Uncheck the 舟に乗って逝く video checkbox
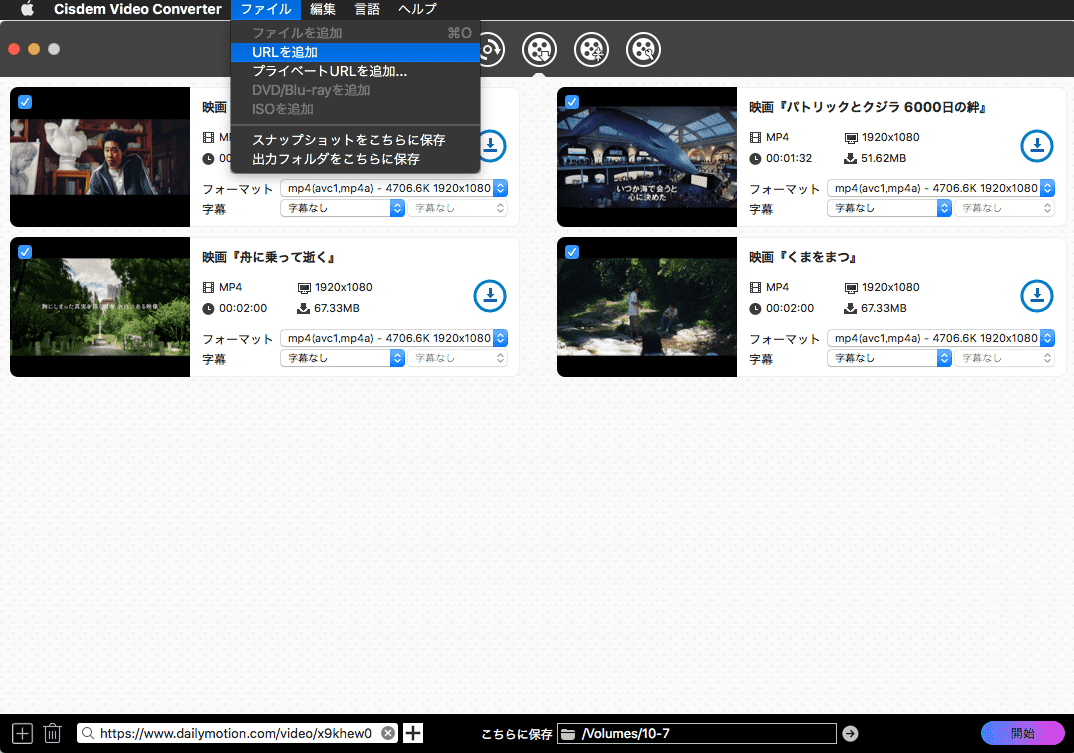 [x=25, y=252]
